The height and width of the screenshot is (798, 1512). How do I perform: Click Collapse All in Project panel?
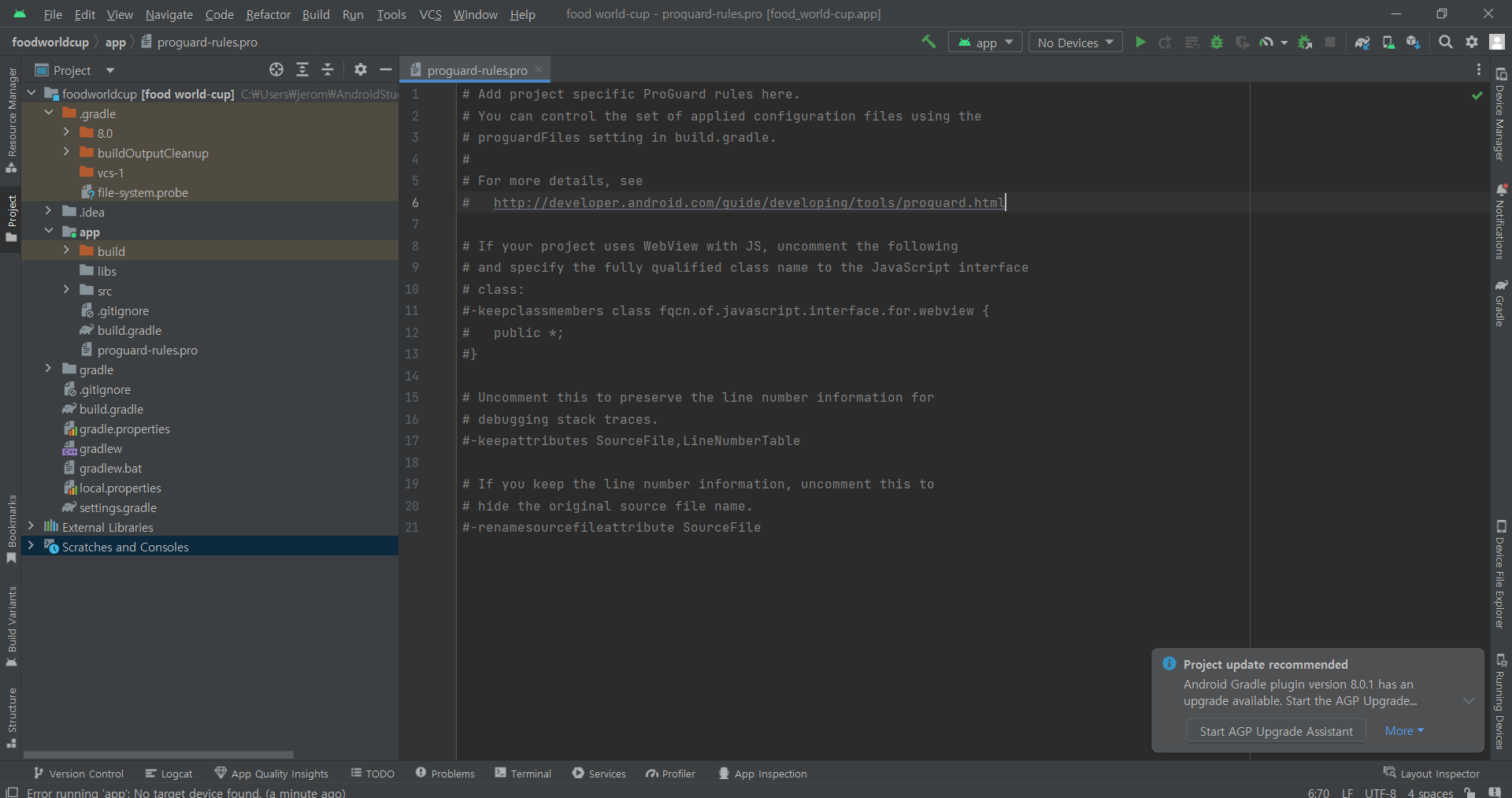coord(328,70)
